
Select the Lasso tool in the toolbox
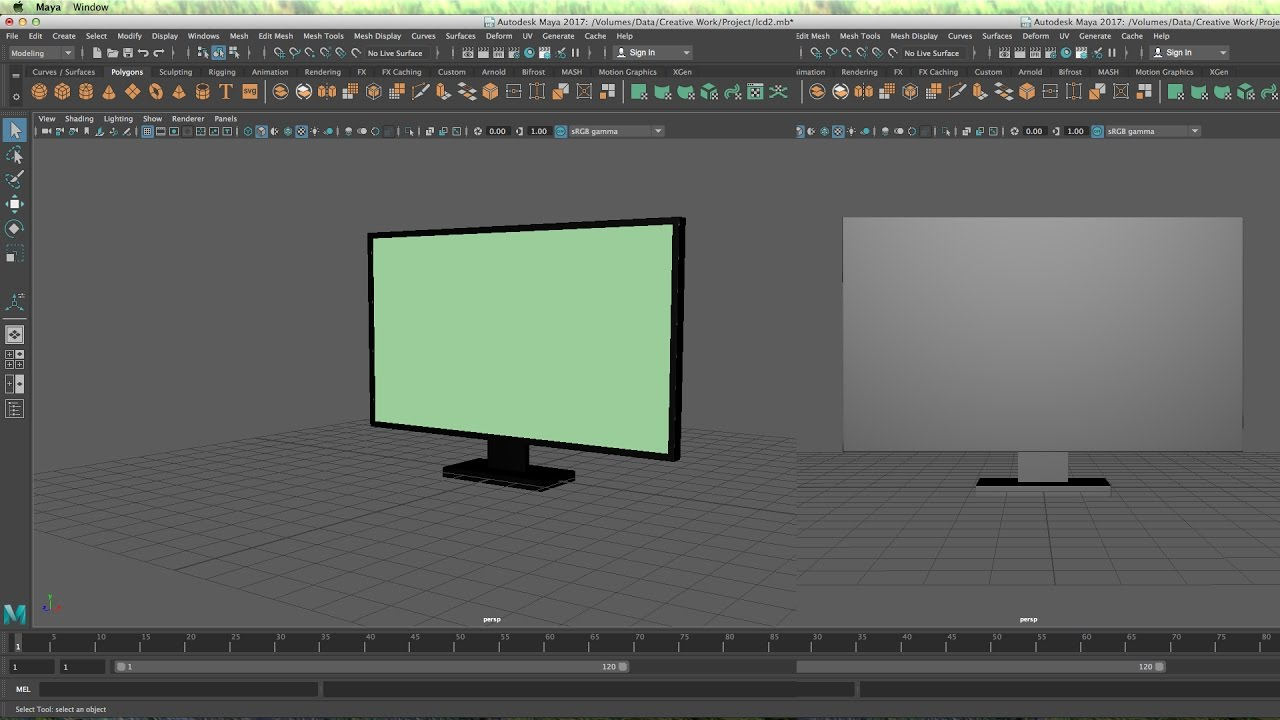click(15, 155)
